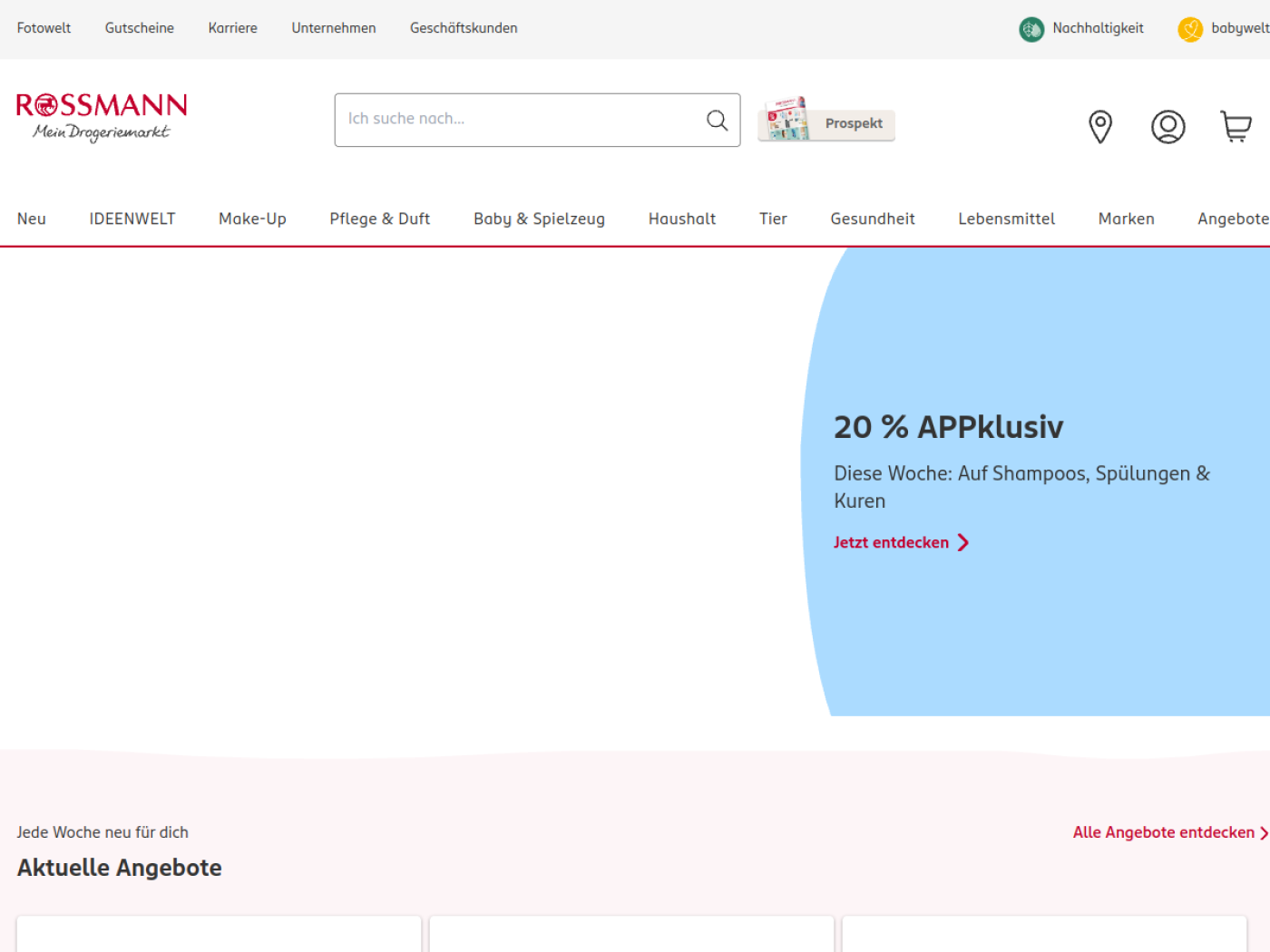This screenshot has width=1270, height=952.
Task: Select Haushalt category
Action: tap(682, 219)
